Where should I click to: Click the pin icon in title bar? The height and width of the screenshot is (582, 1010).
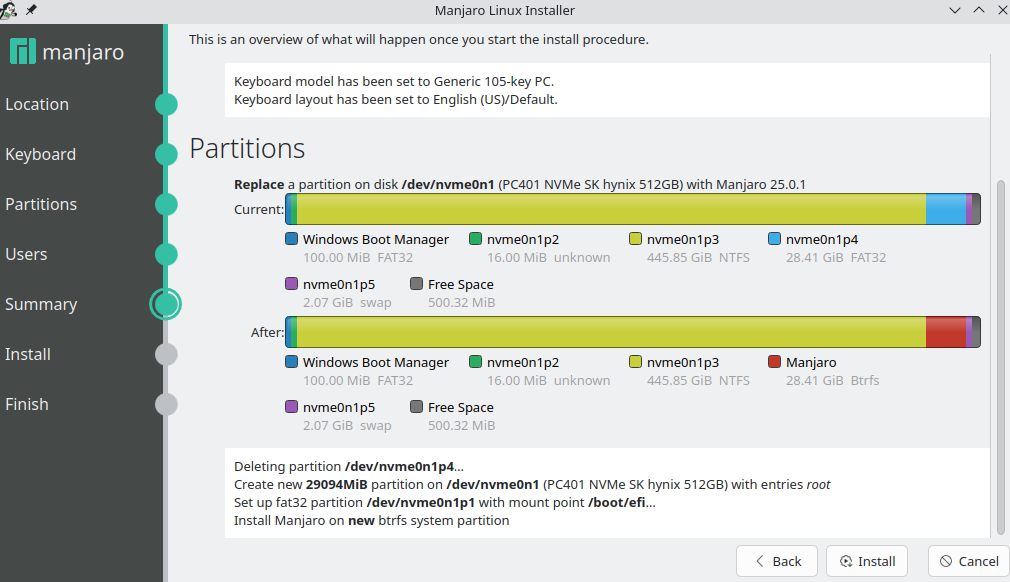(31, 10)
